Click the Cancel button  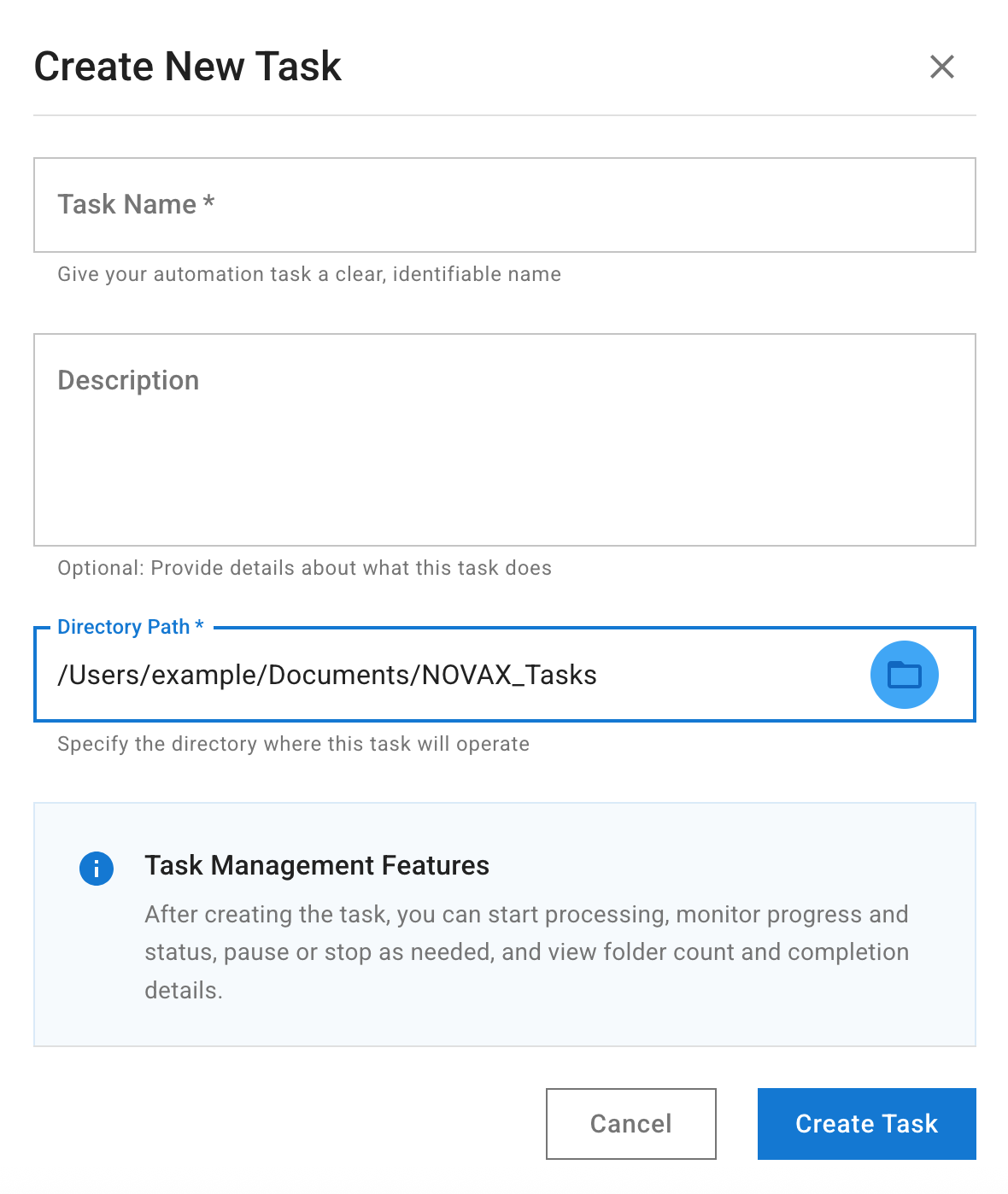click(630, 1124)
